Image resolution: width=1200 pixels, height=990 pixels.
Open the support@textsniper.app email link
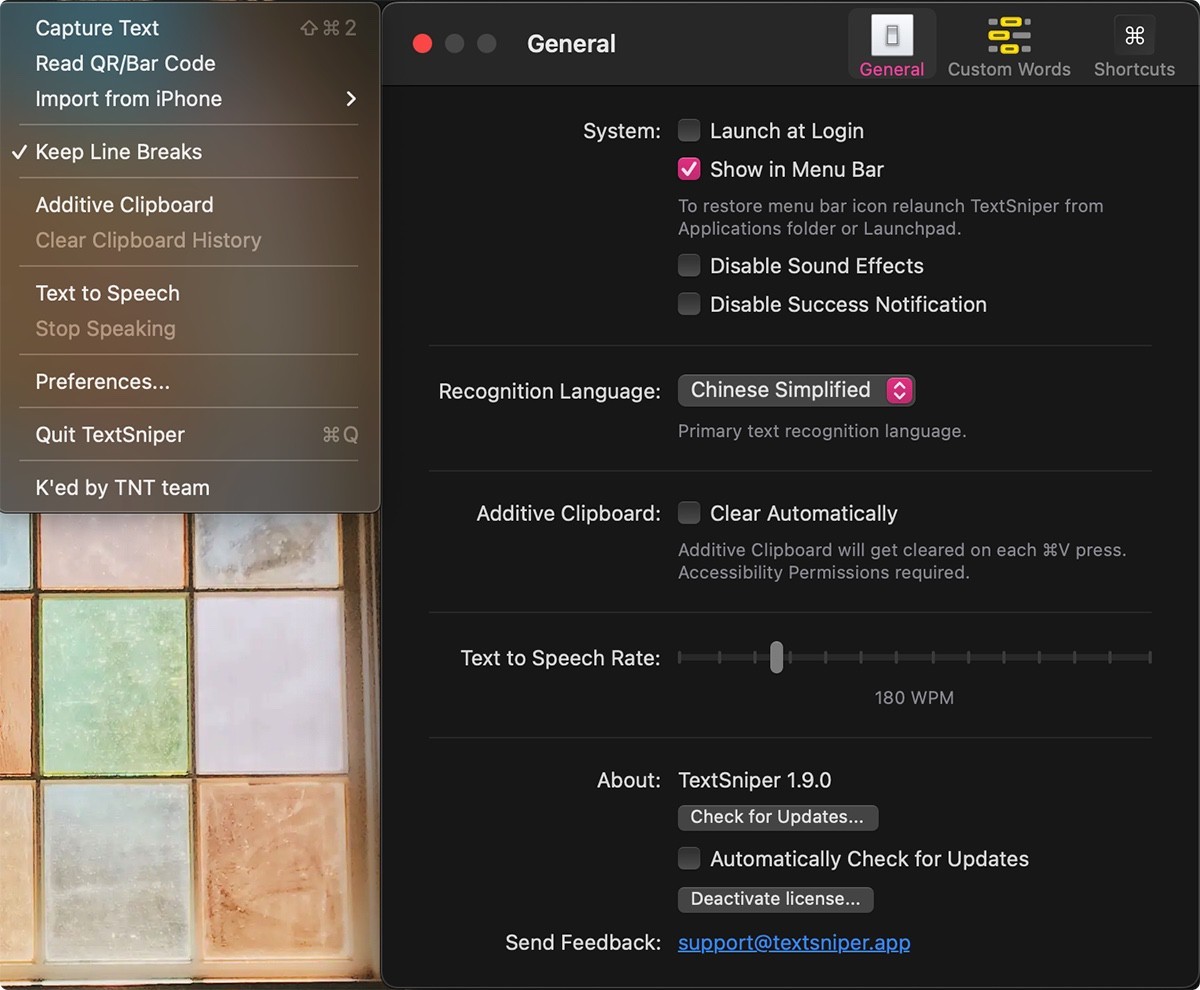pos(794,942)
